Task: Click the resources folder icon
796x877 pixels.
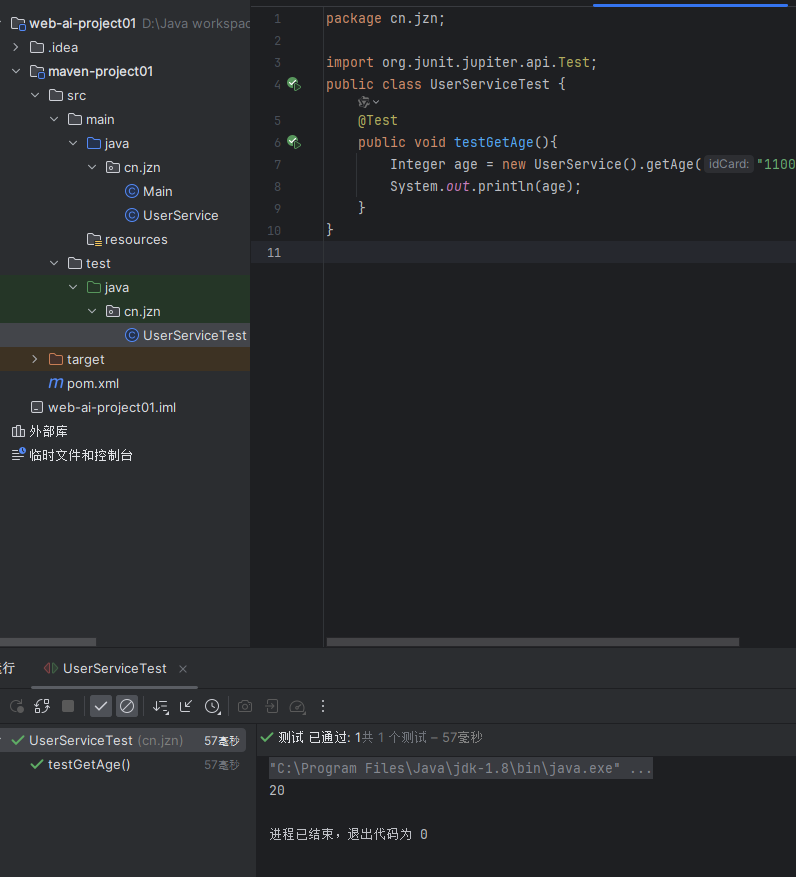Action: (94, 239)
